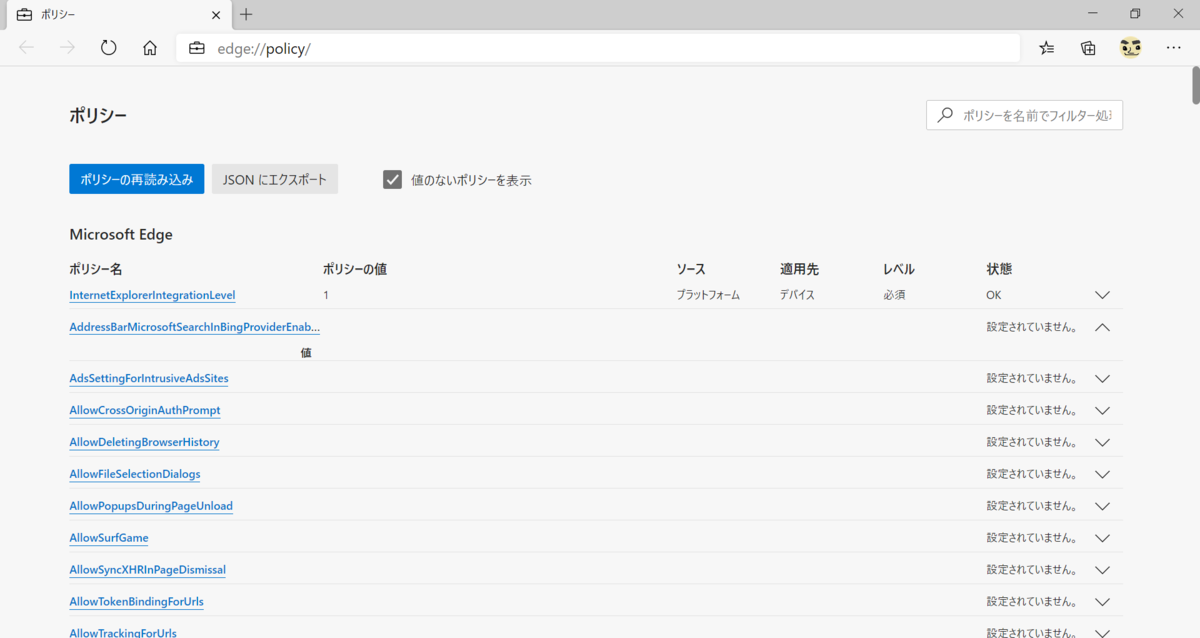Click ポリシーの再読み込み button
Viewport: 1200px width, 638px height.
pyautogui.click(x=137, y=179)
